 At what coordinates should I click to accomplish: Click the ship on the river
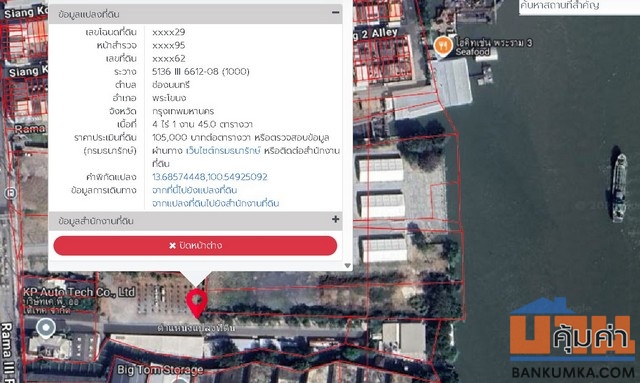(x=619, y=187)
